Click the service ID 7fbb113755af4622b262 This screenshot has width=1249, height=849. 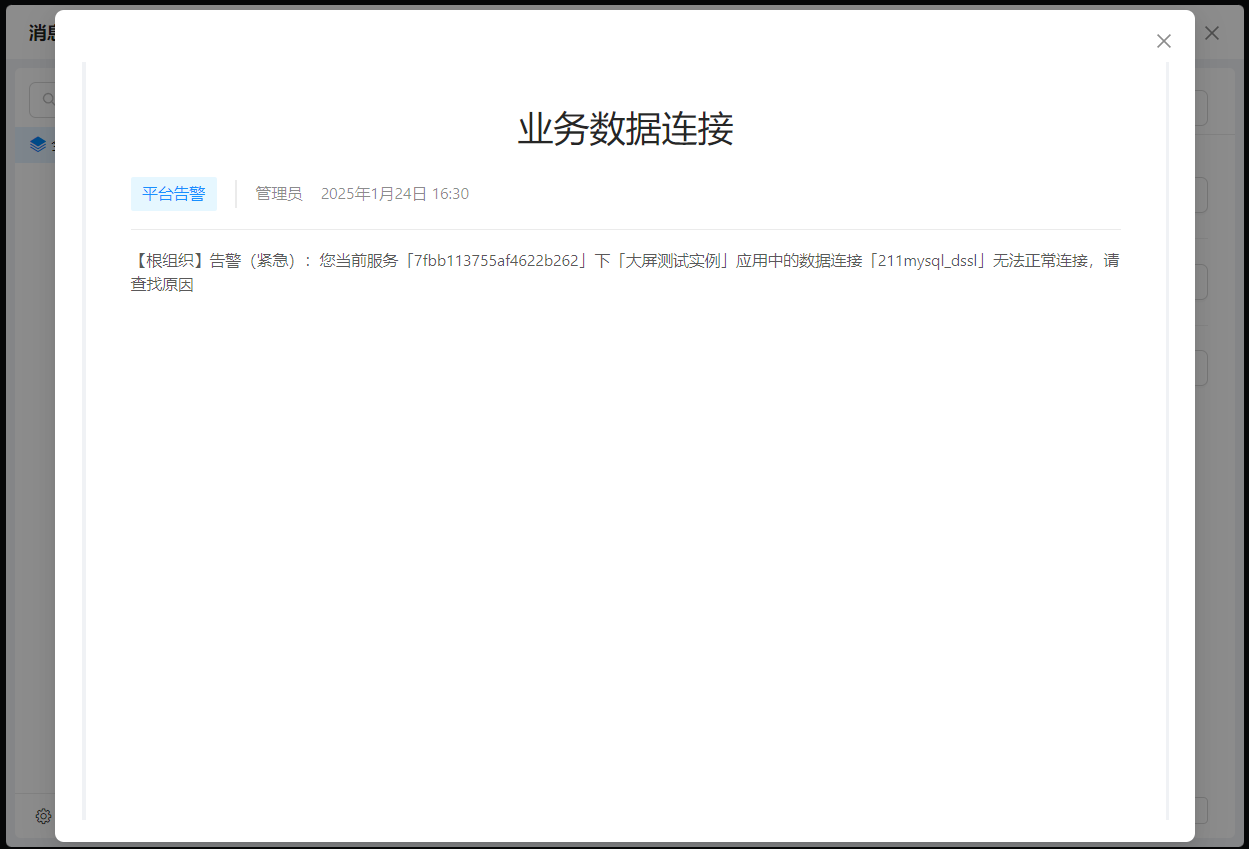point(496,261)
